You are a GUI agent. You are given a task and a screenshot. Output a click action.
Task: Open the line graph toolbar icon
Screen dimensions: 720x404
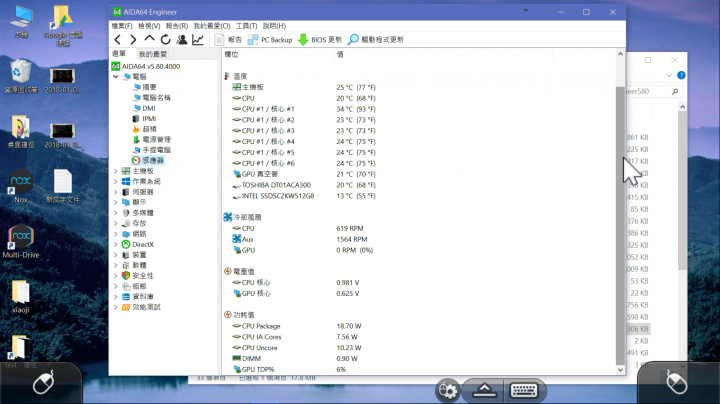tap(198, 39)
